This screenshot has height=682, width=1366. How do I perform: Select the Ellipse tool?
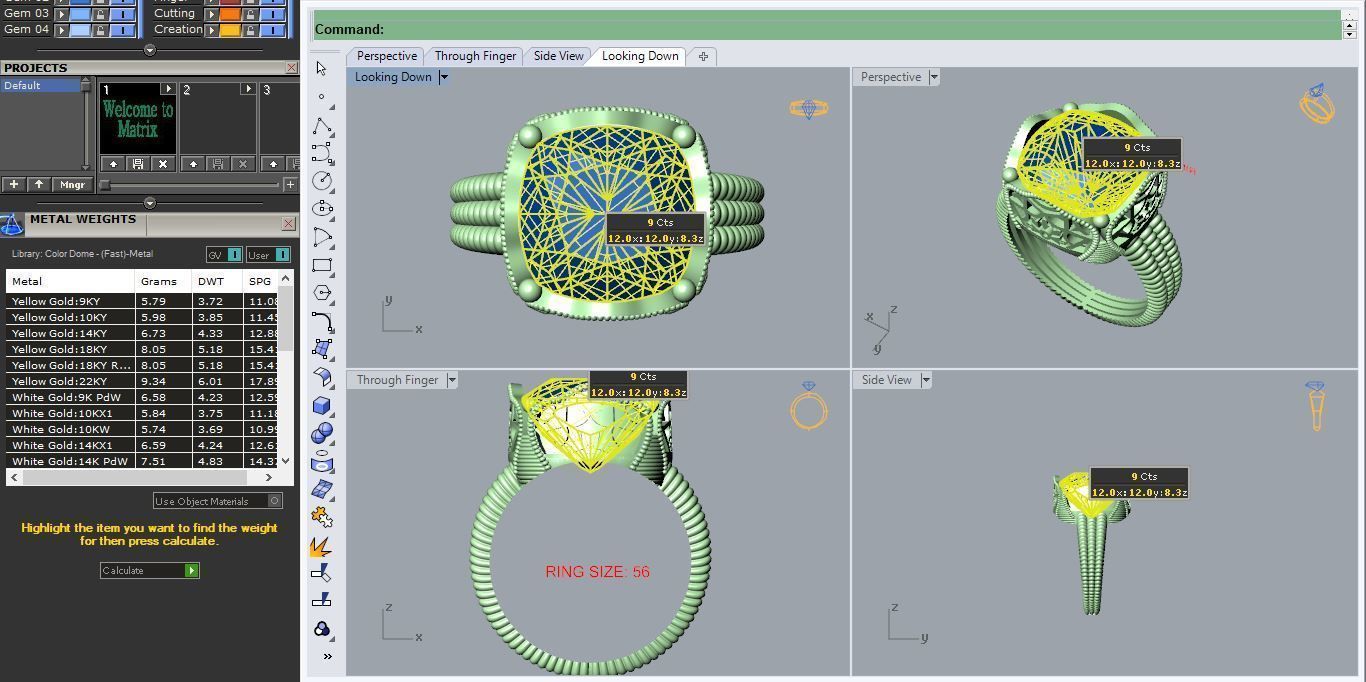[x=321, y=209]
